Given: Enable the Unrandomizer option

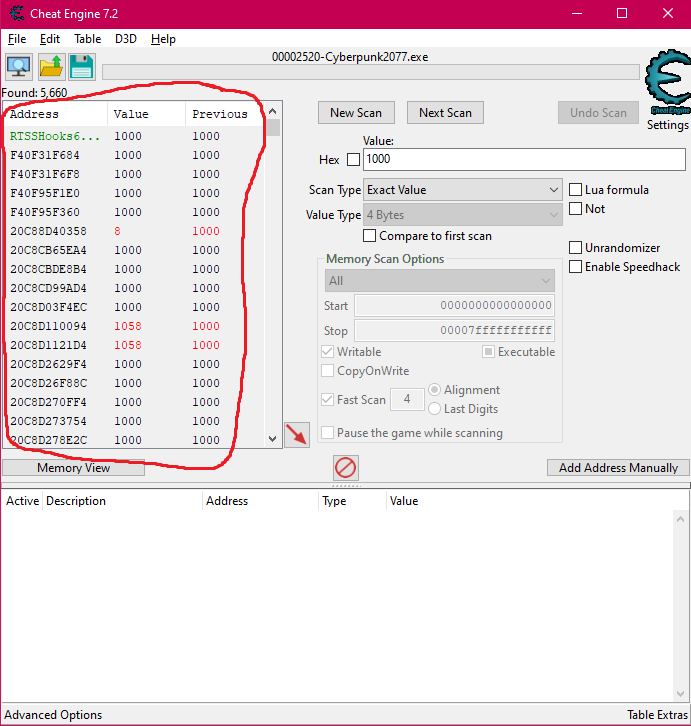Looking at the screenshot, I should [575, 248].
